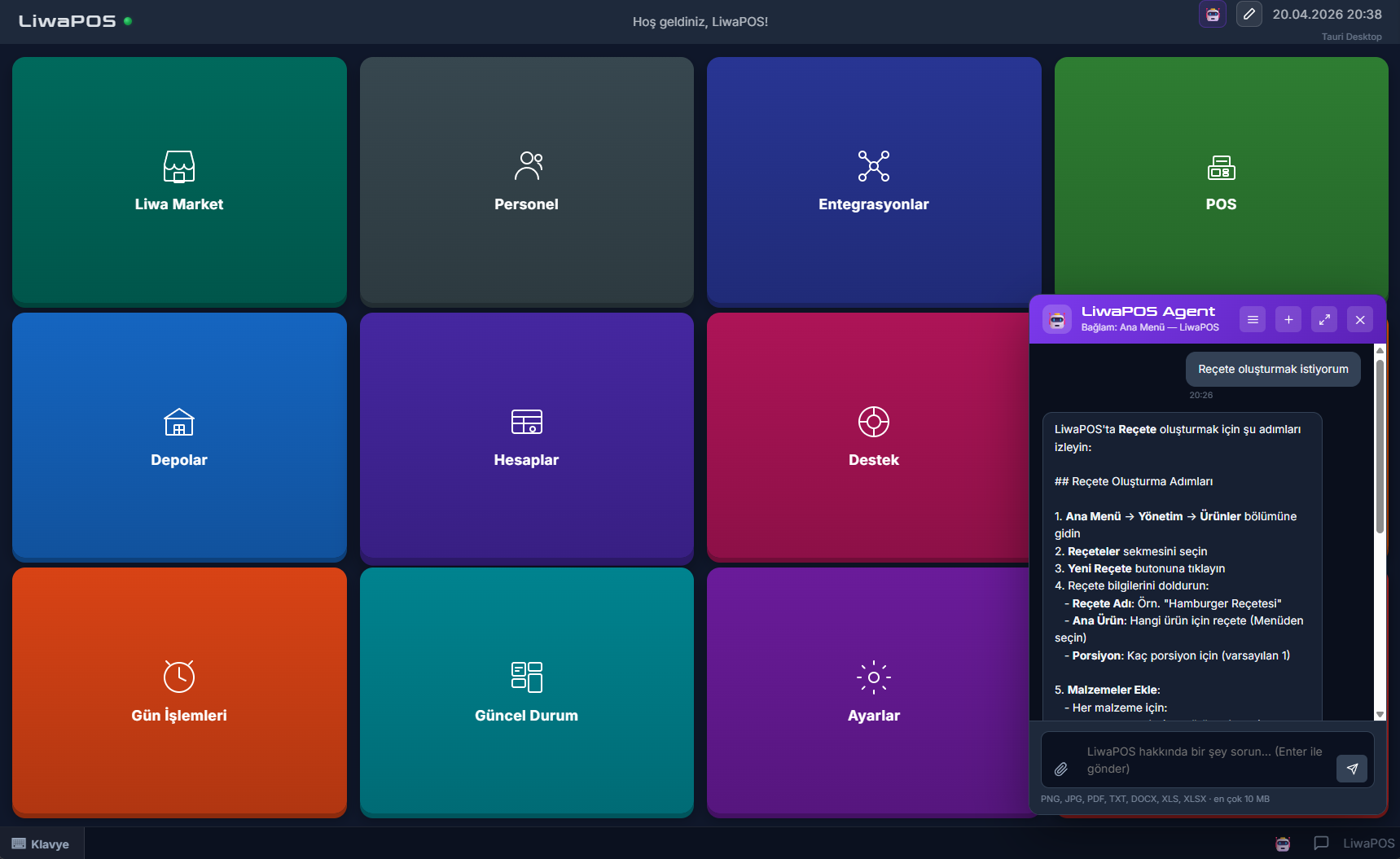
Task: Start a new chat with the plus button
Action: (1288, 320)
